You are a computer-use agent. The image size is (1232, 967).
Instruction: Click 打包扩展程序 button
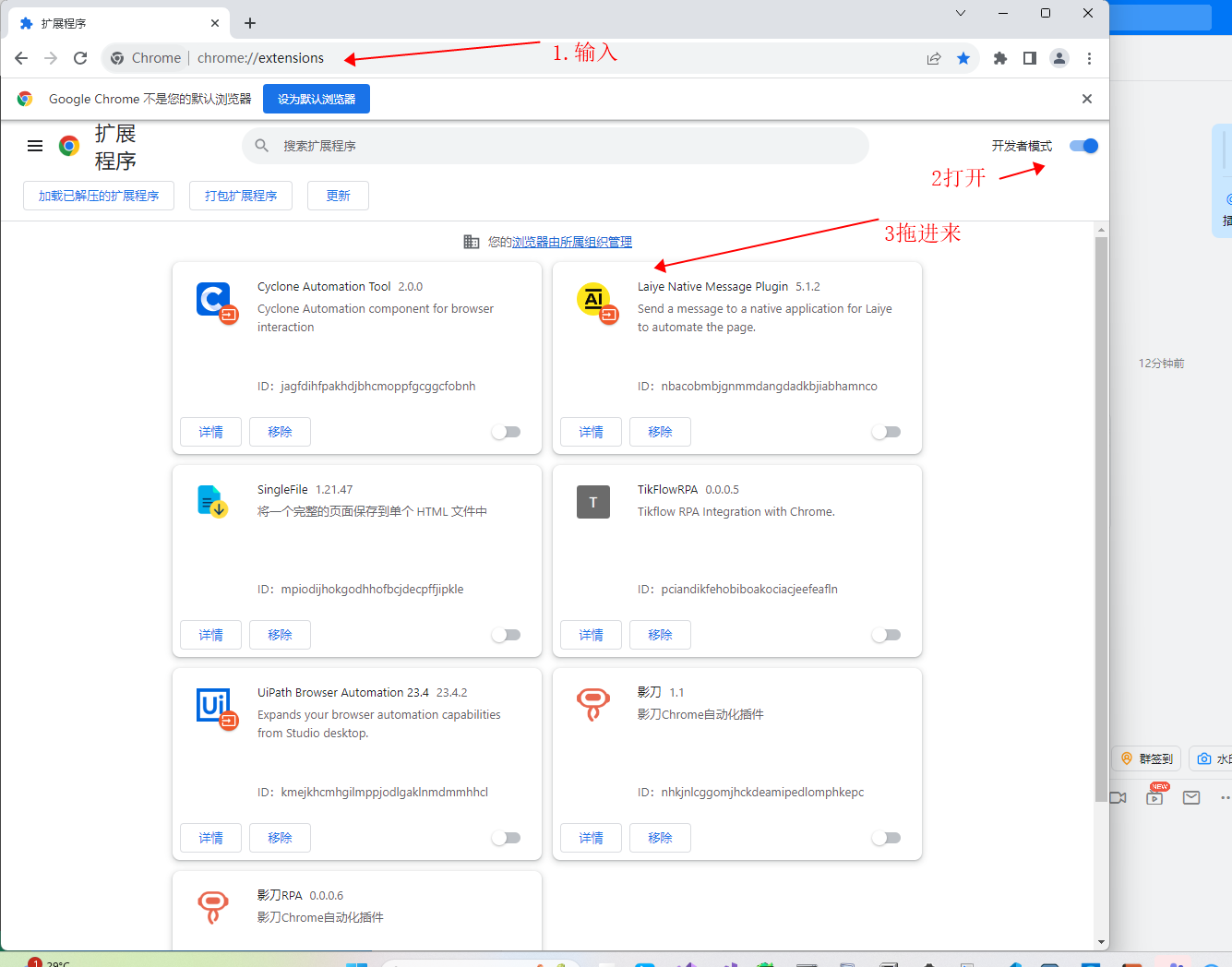241,196
